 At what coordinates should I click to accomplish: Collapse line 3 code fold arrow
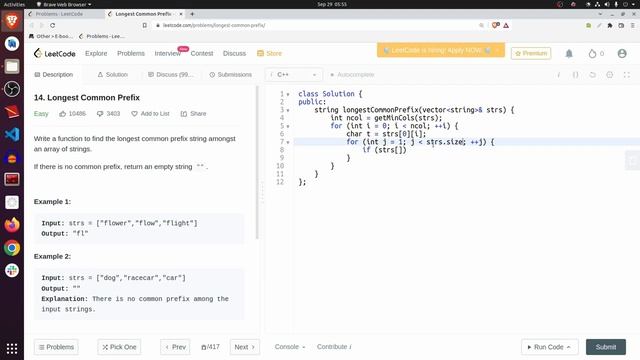(288, 110)
